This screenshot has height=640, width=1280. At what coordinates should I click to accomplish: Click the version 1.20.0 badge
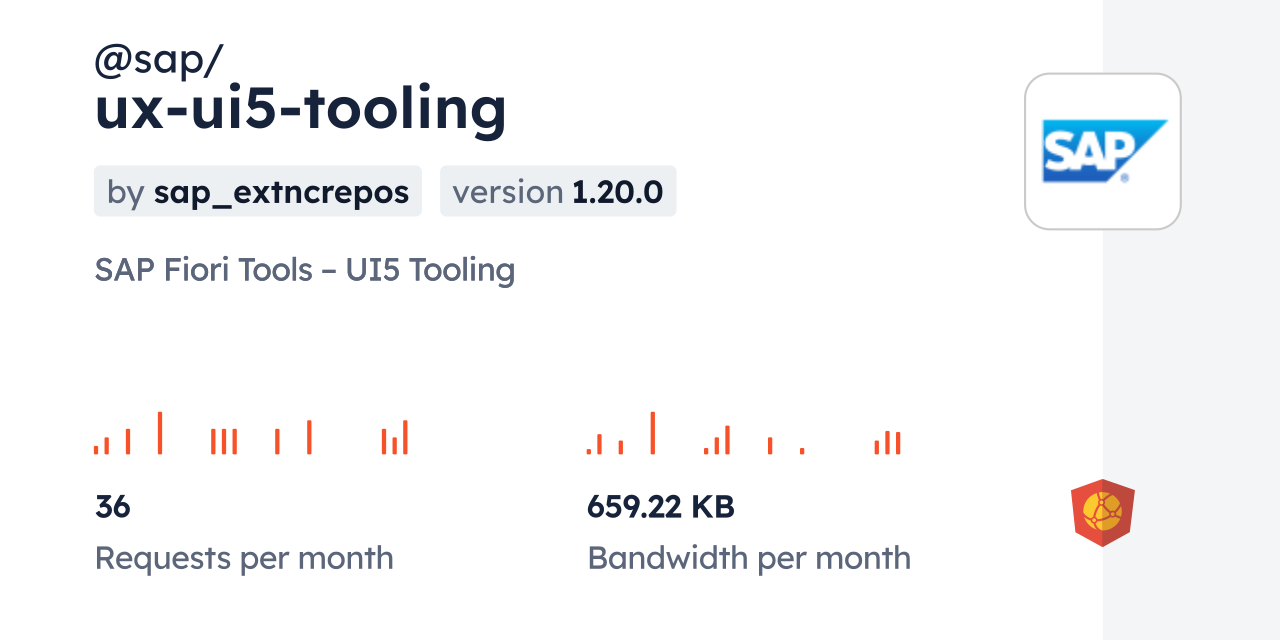point(558,192)
